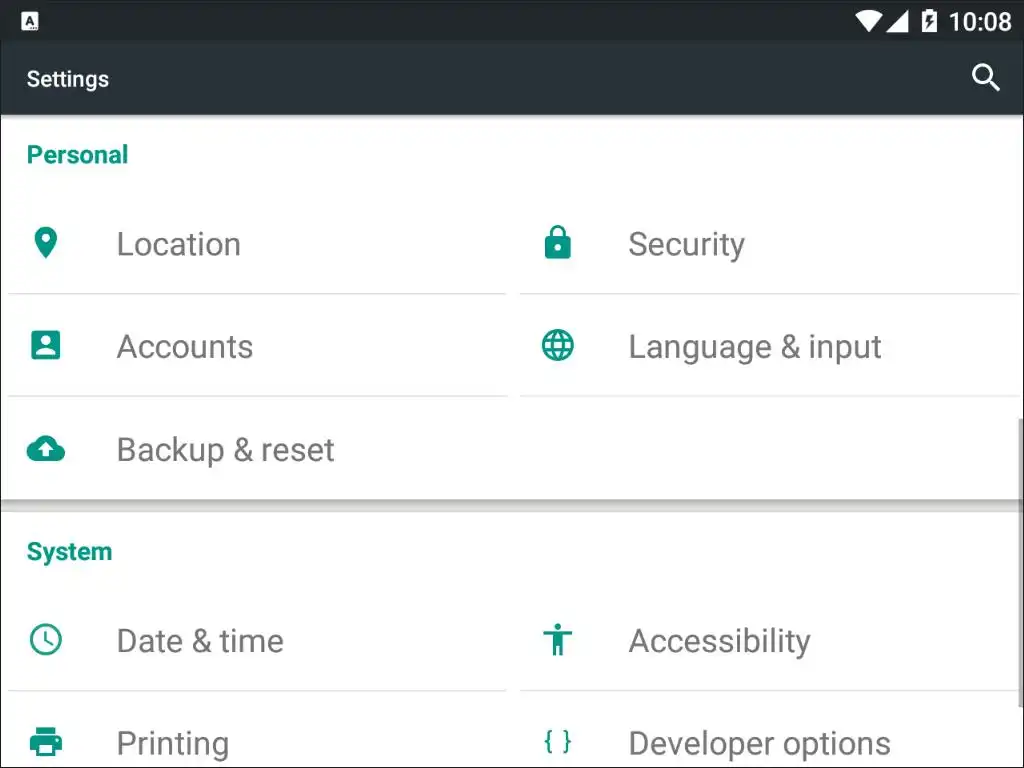Screen dimensions: 1024x768
Task: Tap the Language globe icon
Action: click(558, 346)
